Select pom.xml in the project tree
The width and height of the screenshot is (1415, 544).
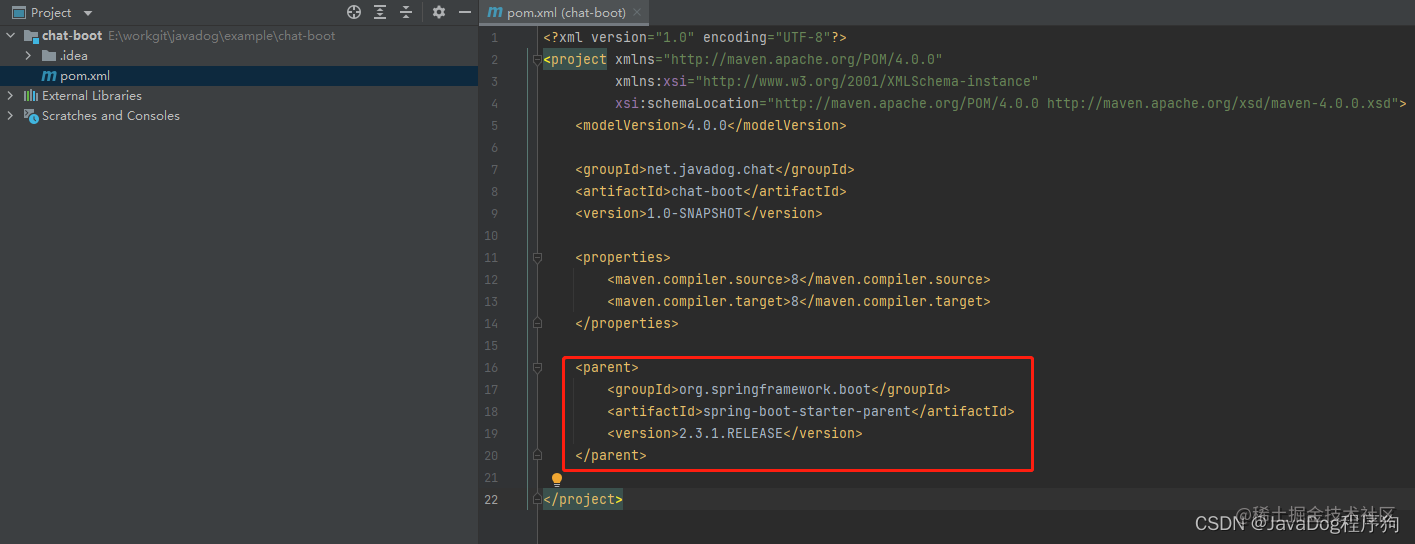pos(85,76)
